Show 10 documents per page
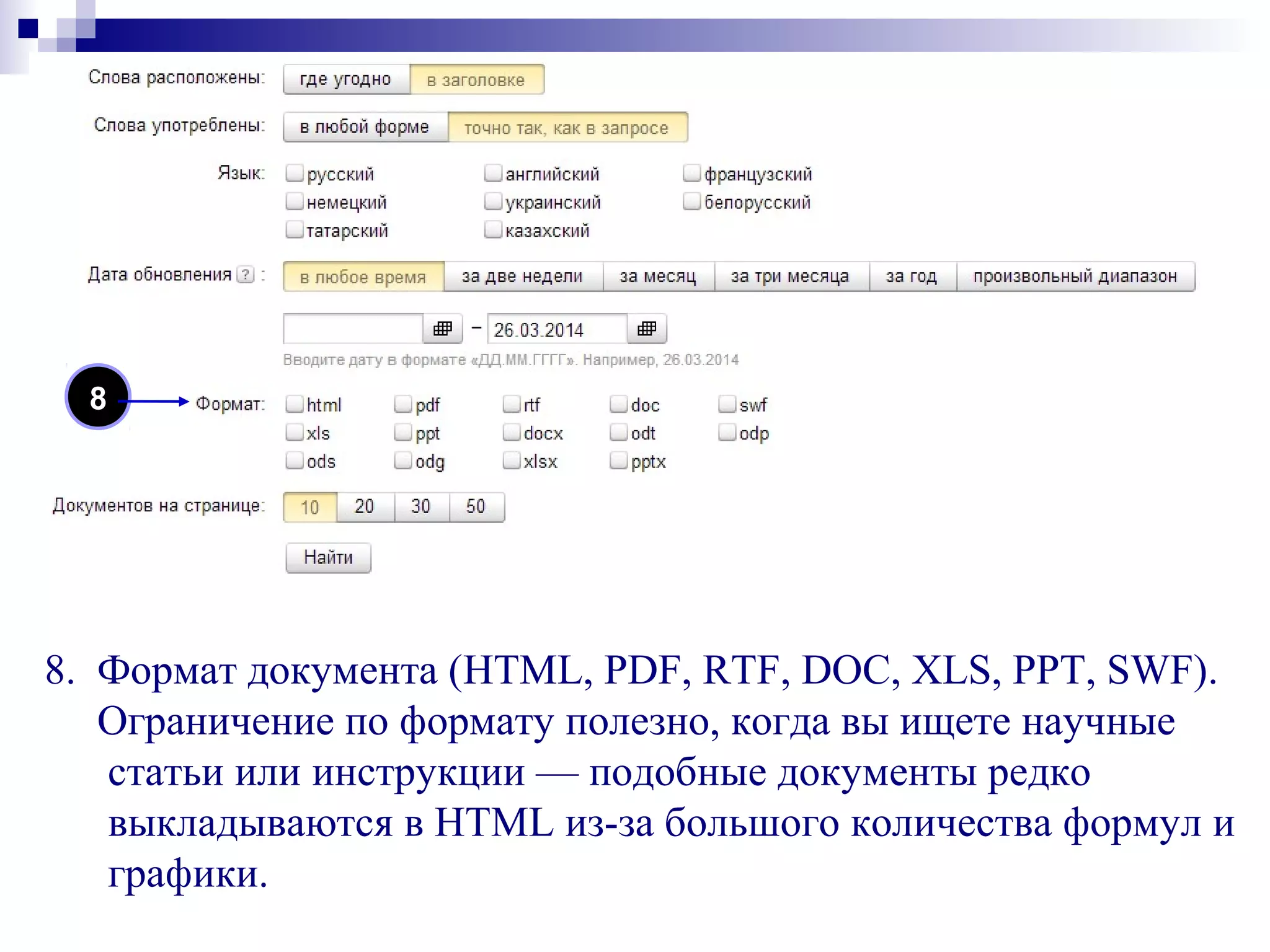 click(310, 507)
